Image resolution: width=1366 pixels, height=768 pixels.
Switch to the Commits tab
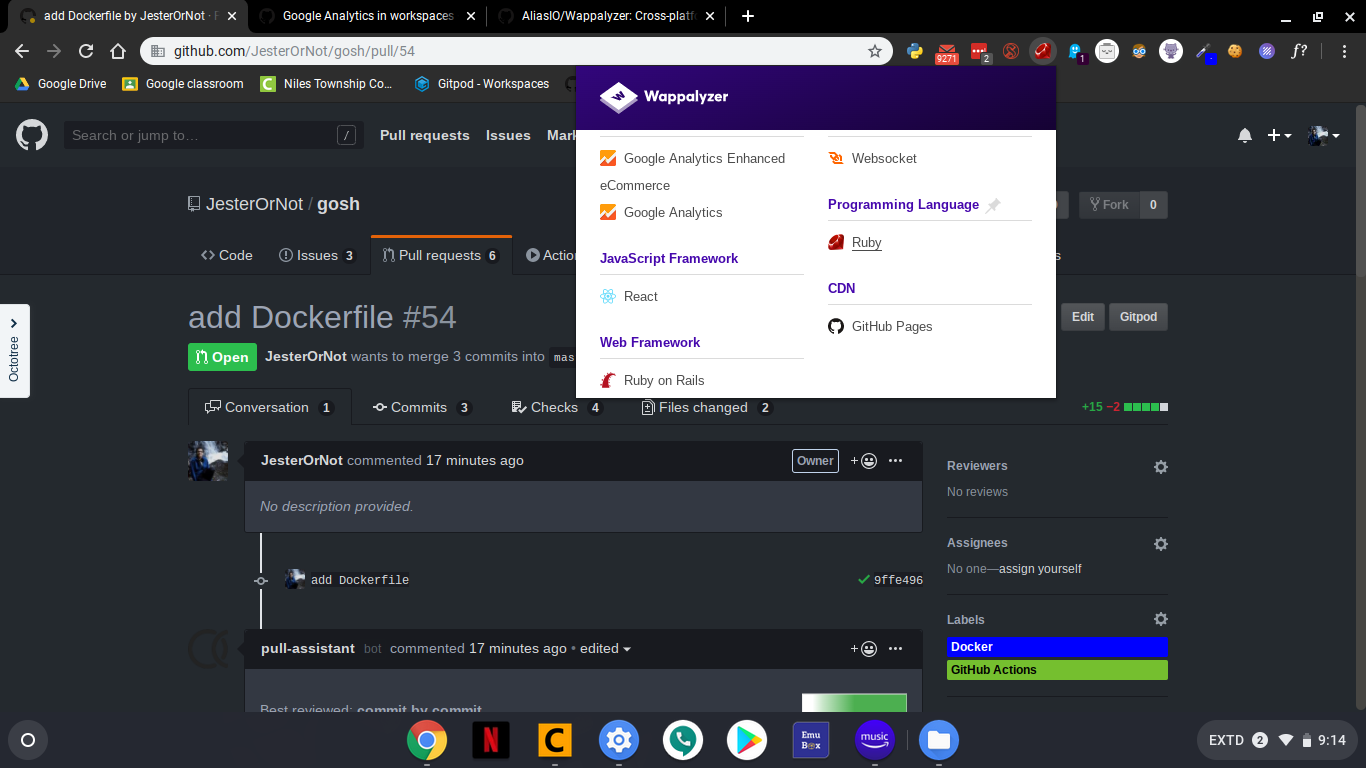click(421, 407)
